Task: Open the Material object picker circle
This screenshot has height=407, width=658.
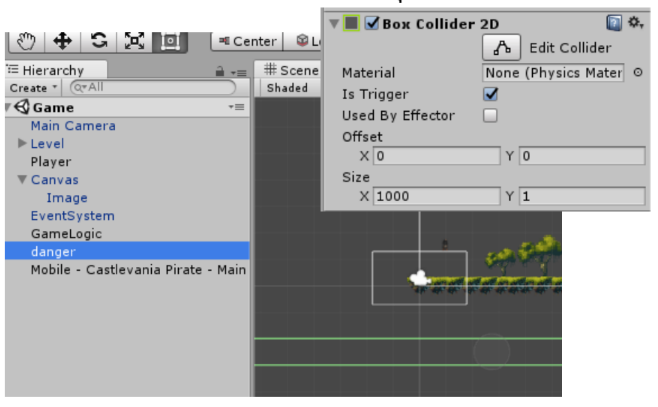Action: [638, 73]
